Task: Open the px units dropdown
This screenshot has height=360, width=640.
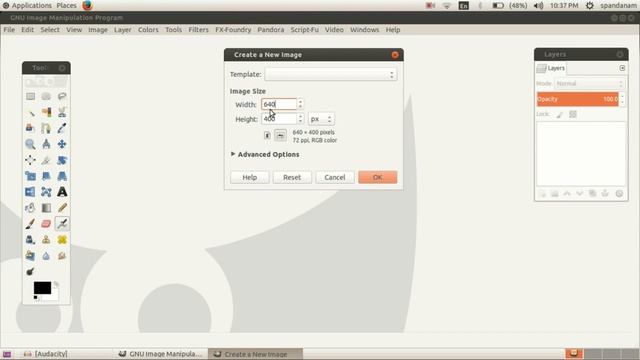Action: [321, 119]
